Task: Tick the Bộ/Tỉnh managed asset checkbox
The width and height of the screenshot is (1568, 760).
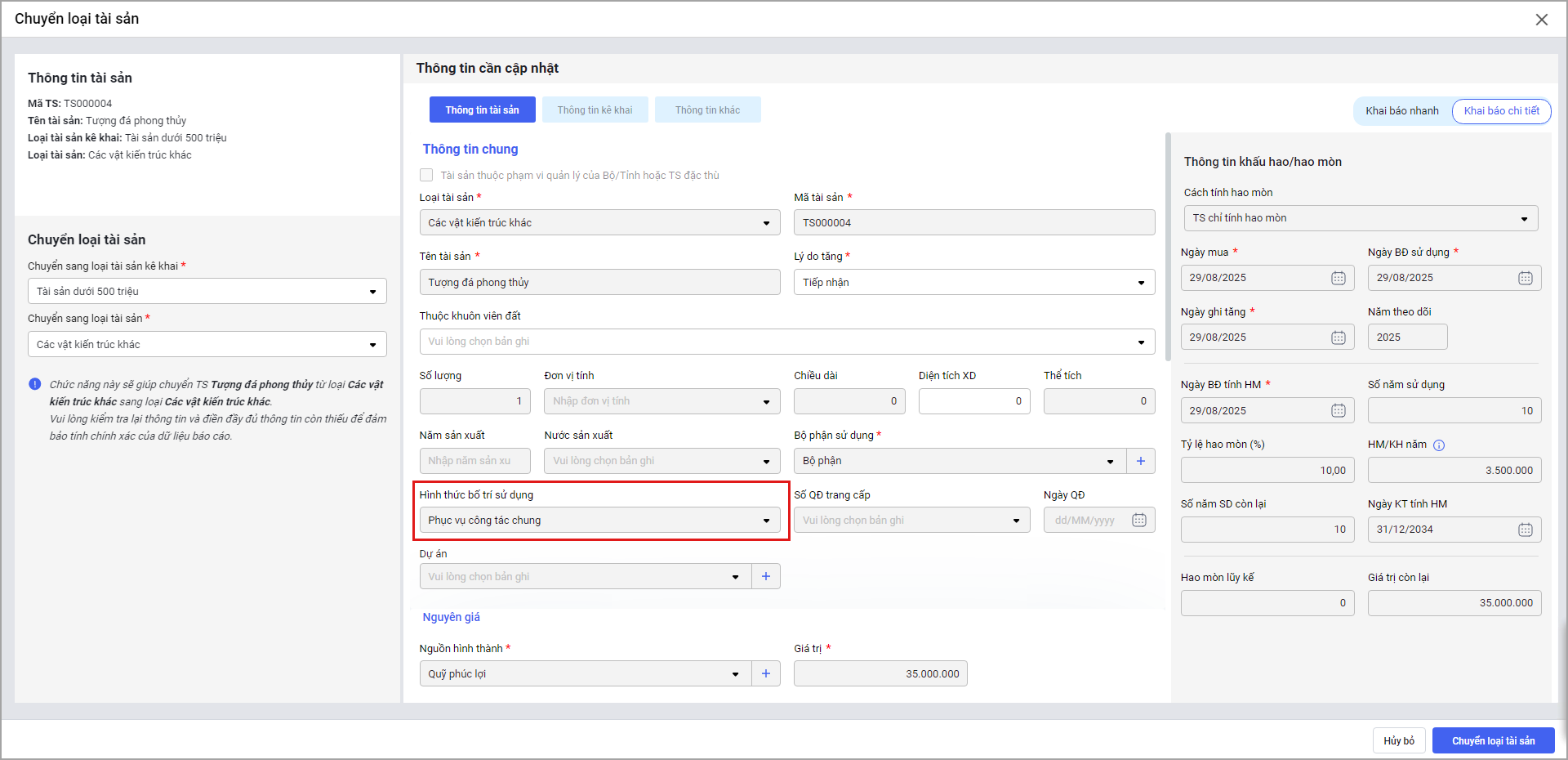Action: pos(426,175)
